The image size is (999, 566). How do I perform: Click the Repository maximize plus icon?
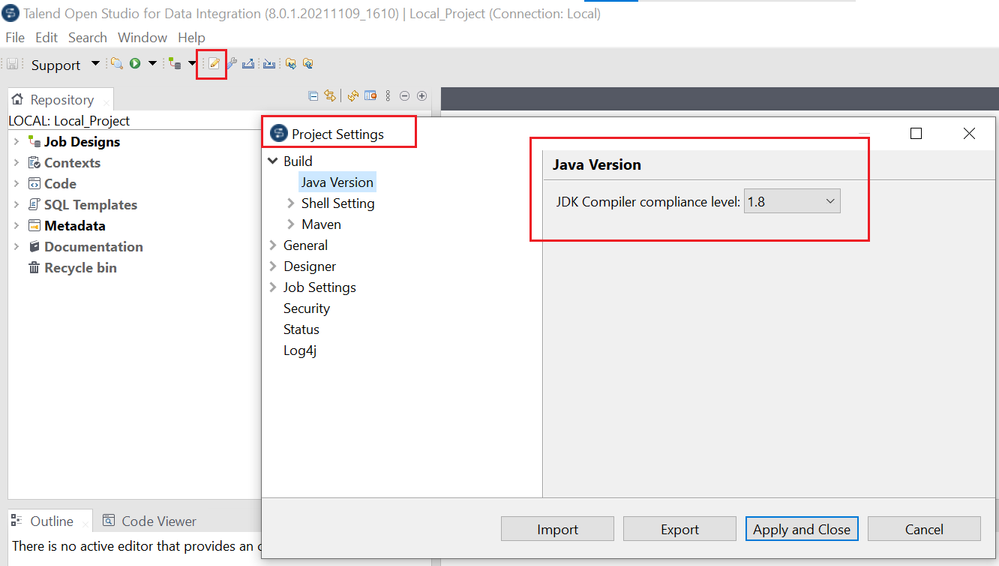pos(422,96)
